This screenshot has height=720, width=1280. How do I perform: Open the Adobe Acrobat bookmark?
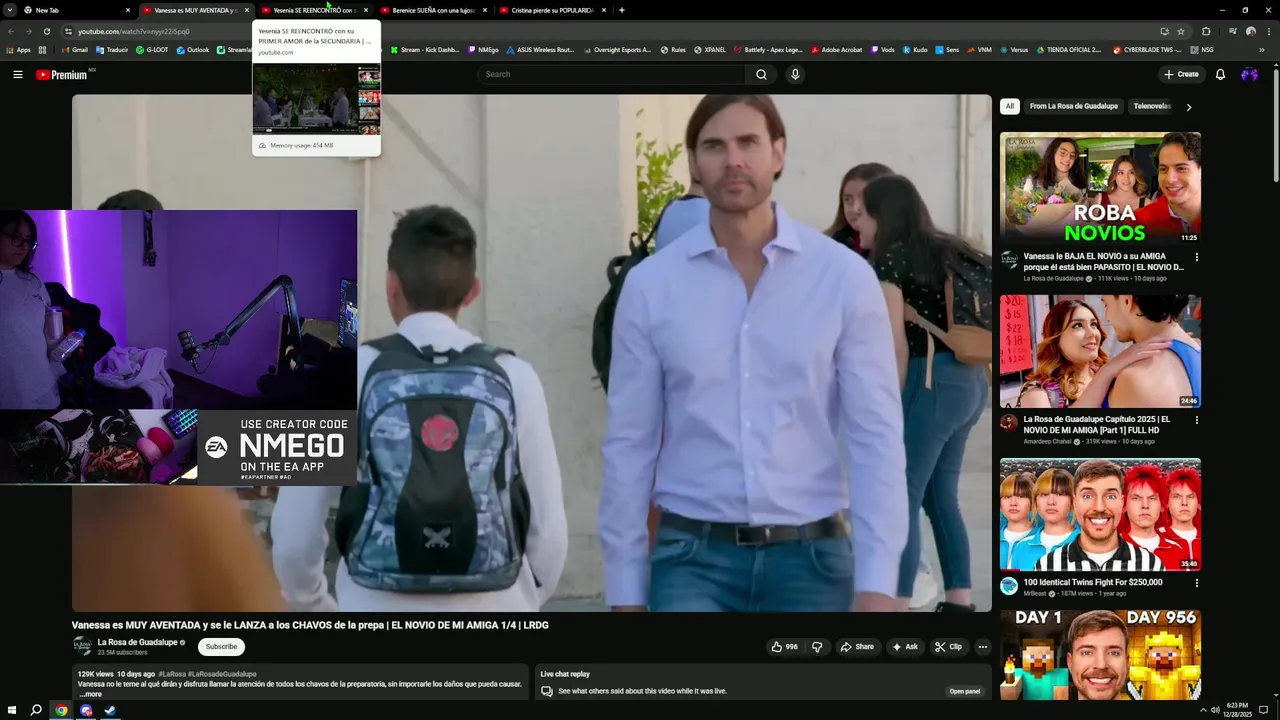point(836,49)
